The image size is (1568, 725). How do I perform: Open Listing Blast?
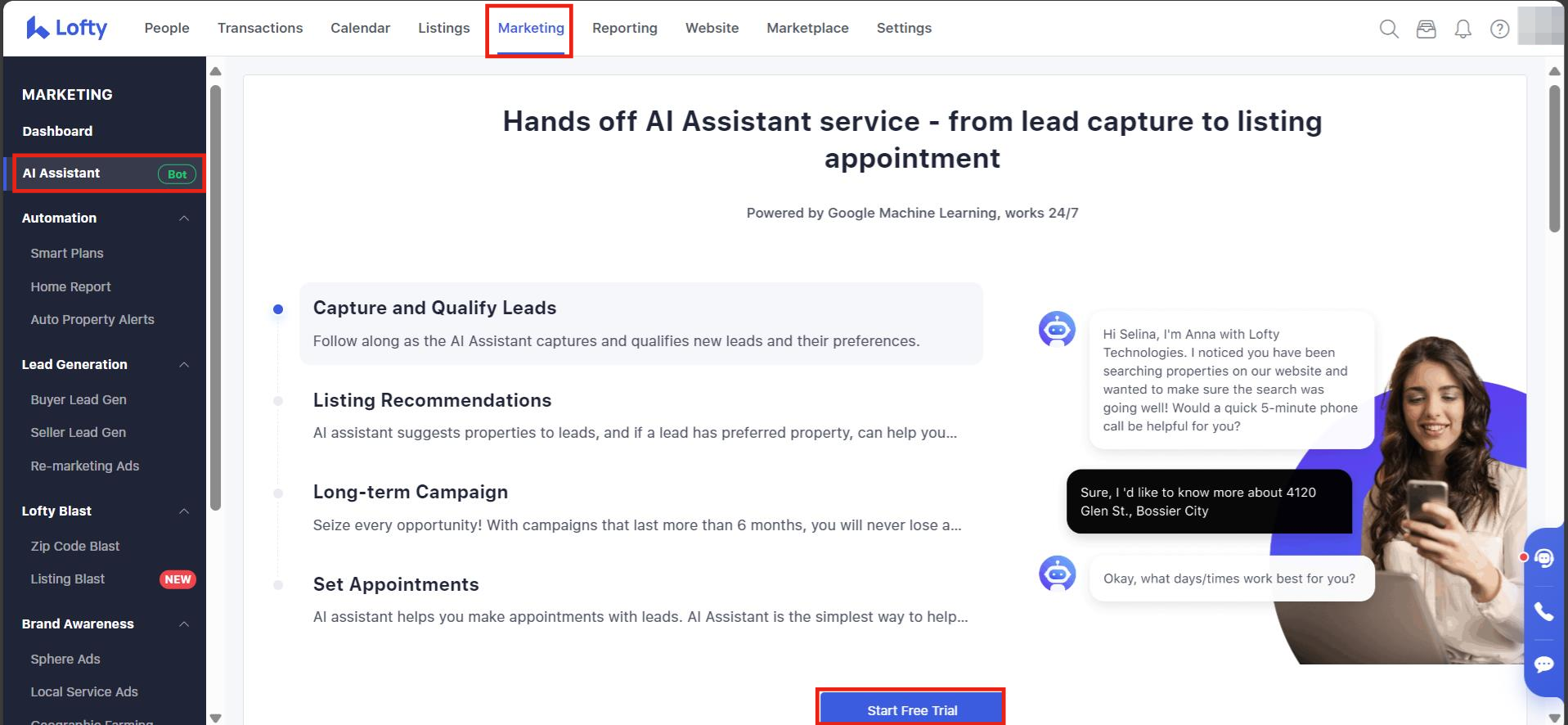coord(68,579)
